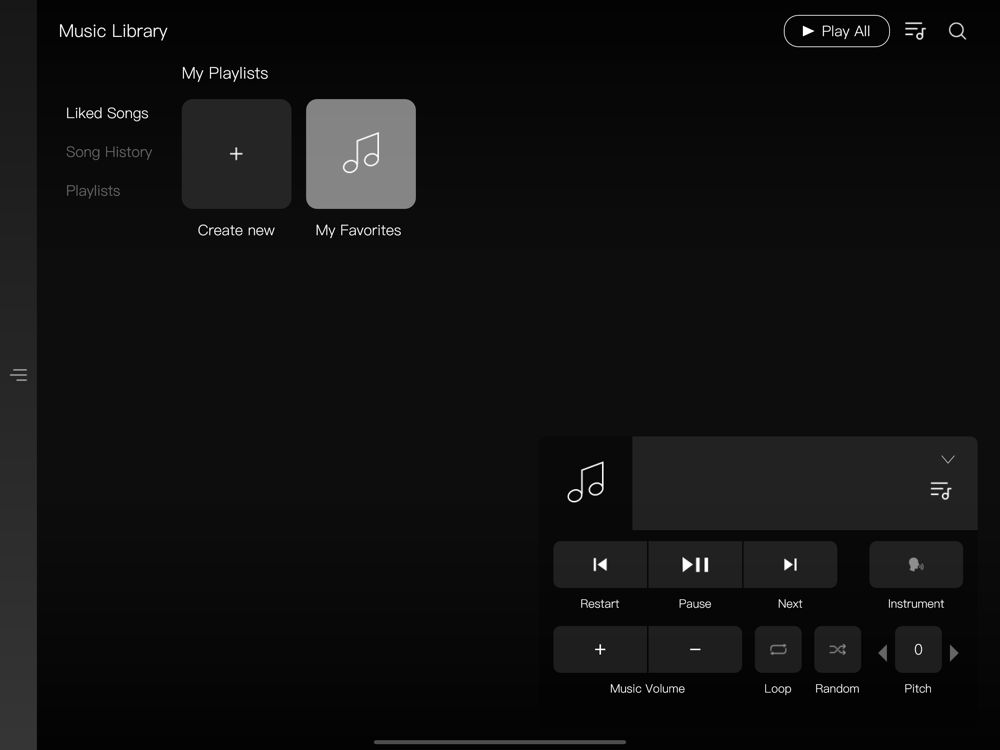Toggle Loop playback
The height and width of the screenshot is (750, 1000).
[x=778, y=649]
